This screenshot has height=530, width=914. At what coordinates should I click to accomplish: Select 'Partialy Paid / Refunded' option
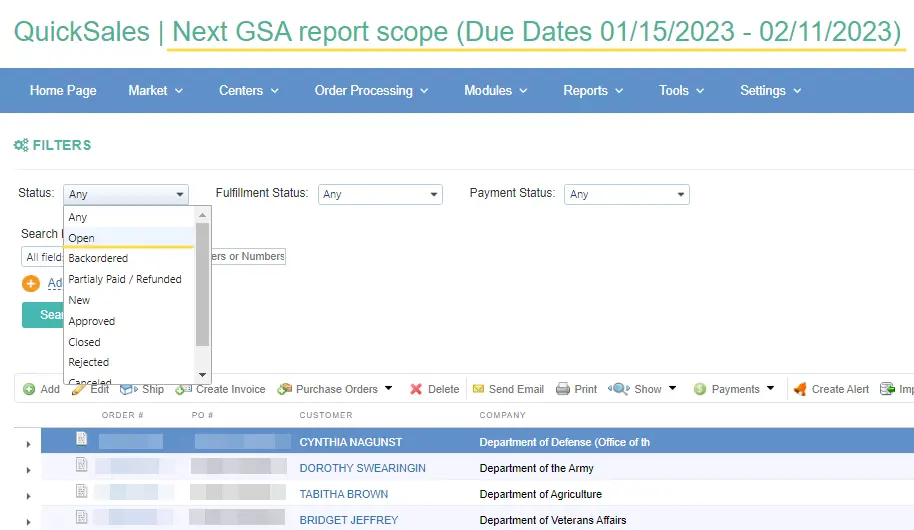click(129, 279)
